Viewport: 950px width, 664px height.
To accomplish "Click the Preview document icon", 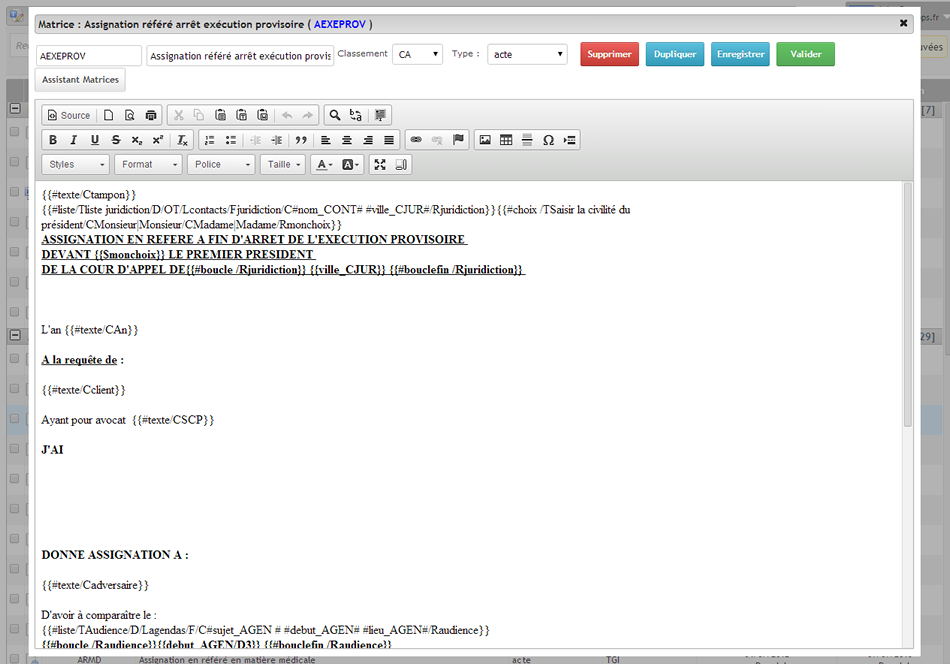I will click(x=130, y=115).
